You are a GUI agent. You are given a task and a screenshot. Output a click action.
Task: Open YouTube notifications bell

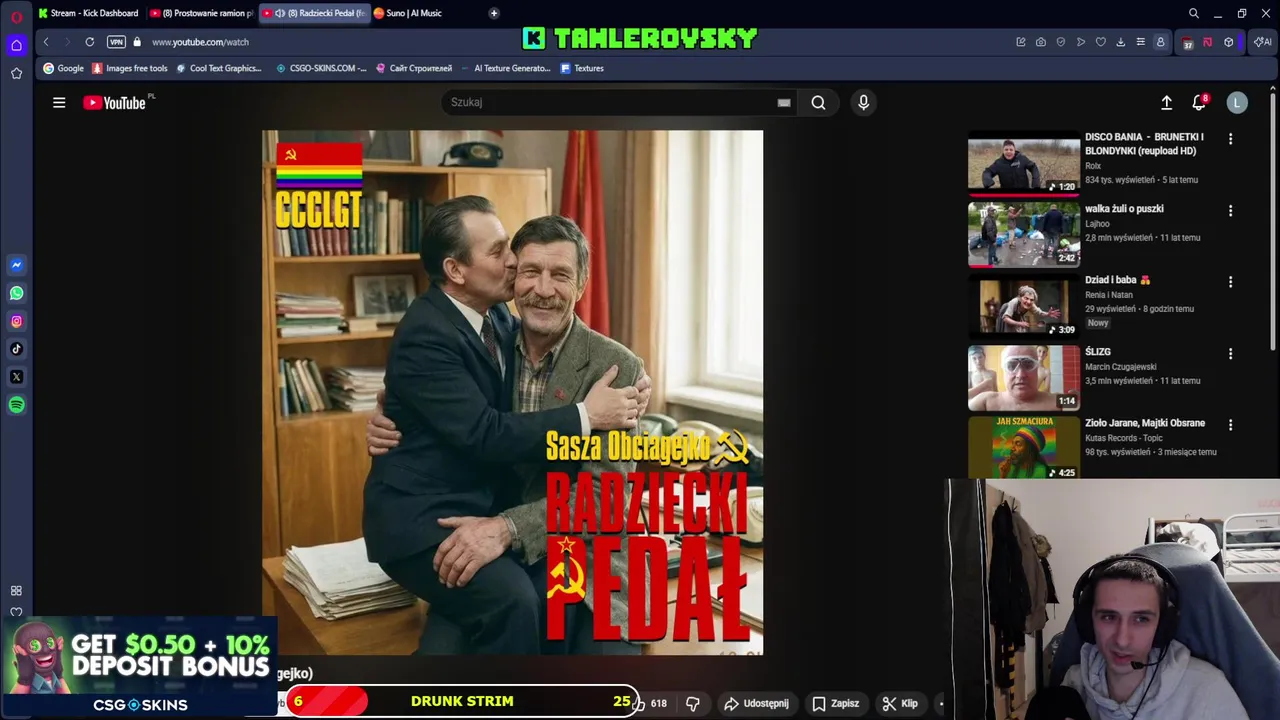(1199, 102)
